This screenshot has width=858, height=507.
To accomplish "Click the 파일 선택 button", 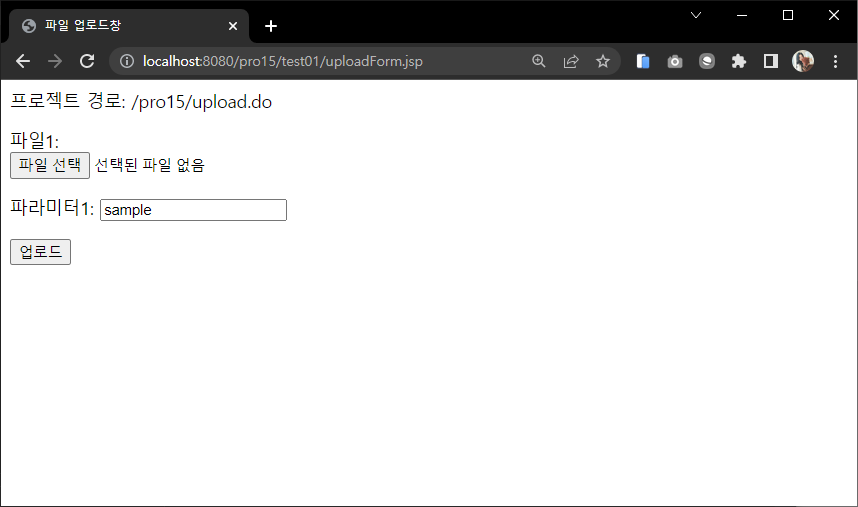I will coord(50,165).
